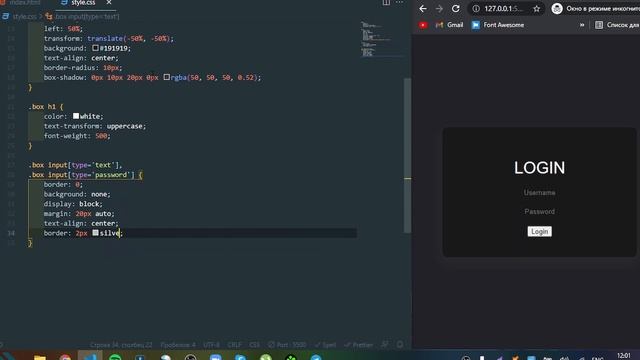
Task: Click the '.box h1 {' selector line
Action: 46,107
